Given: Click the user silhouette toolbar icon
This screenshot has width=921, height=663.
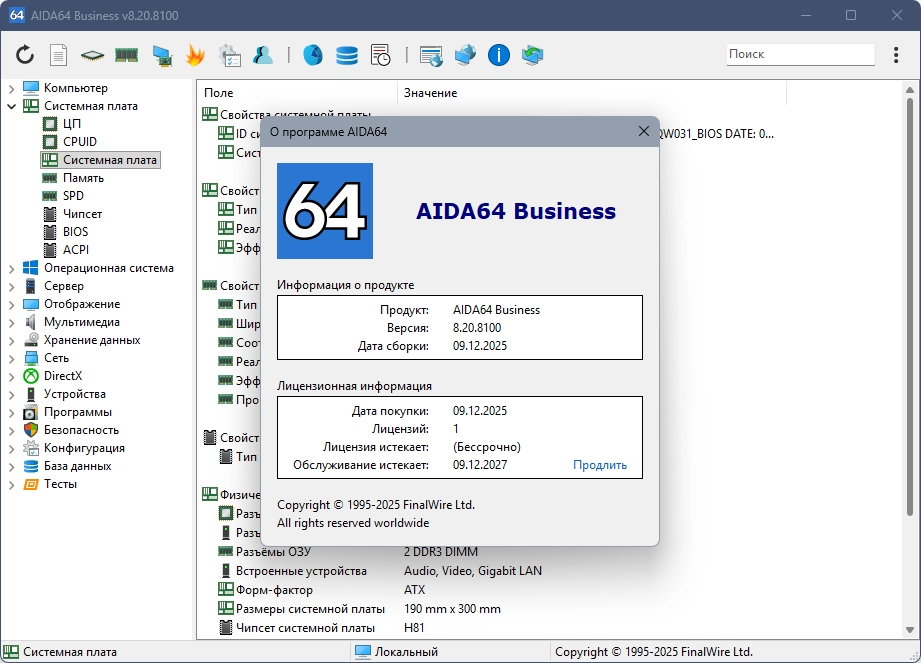Looking at the screenshot, I should pos(263,55).
